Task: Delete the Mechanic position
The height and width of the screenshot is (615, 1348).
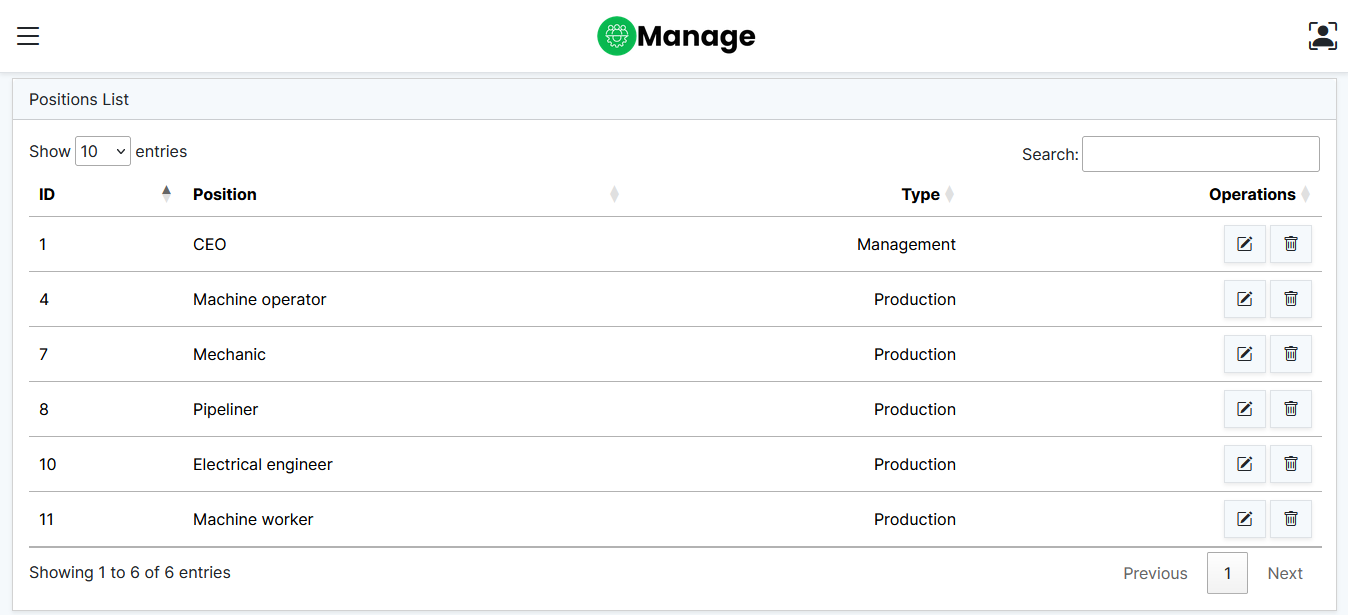Action: pyautogui.click(x=1290, y=354)
